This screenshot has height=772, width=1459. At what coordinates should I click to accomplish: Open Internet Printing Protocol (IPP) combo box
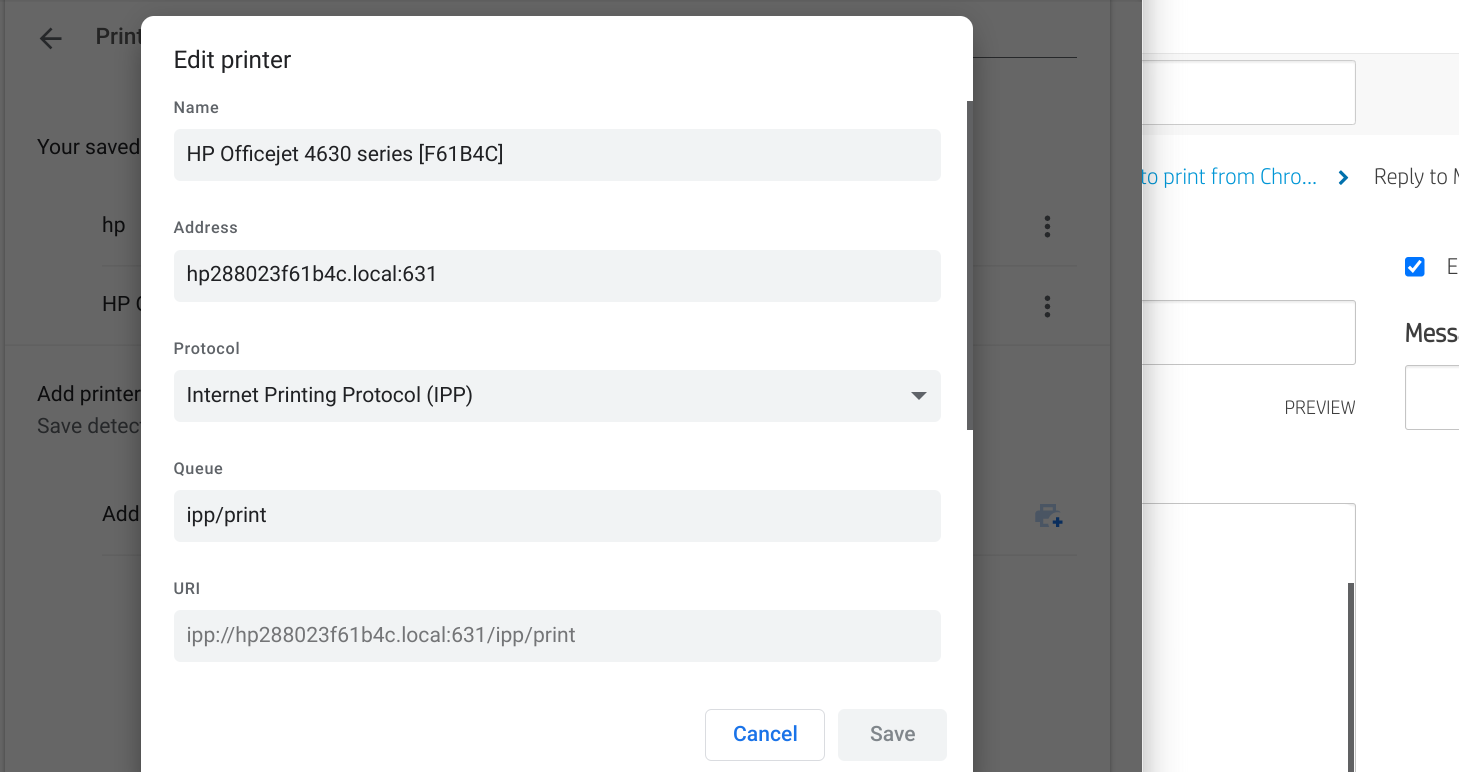(x=557, y=396)
